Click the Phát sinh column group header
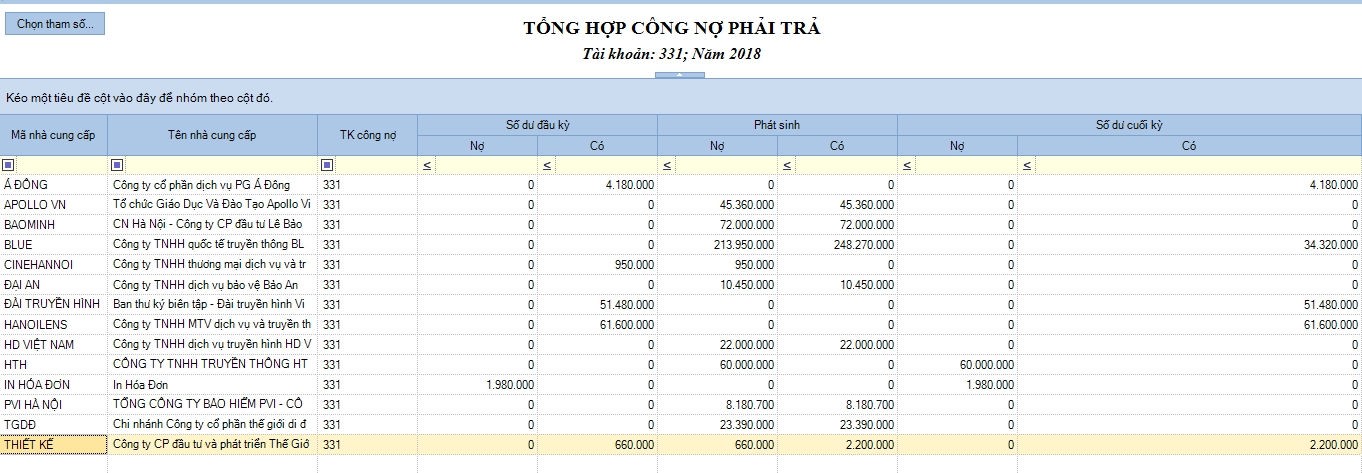Image resolution: width=1362 pixels, height=473 pixels. click(777, 125)
